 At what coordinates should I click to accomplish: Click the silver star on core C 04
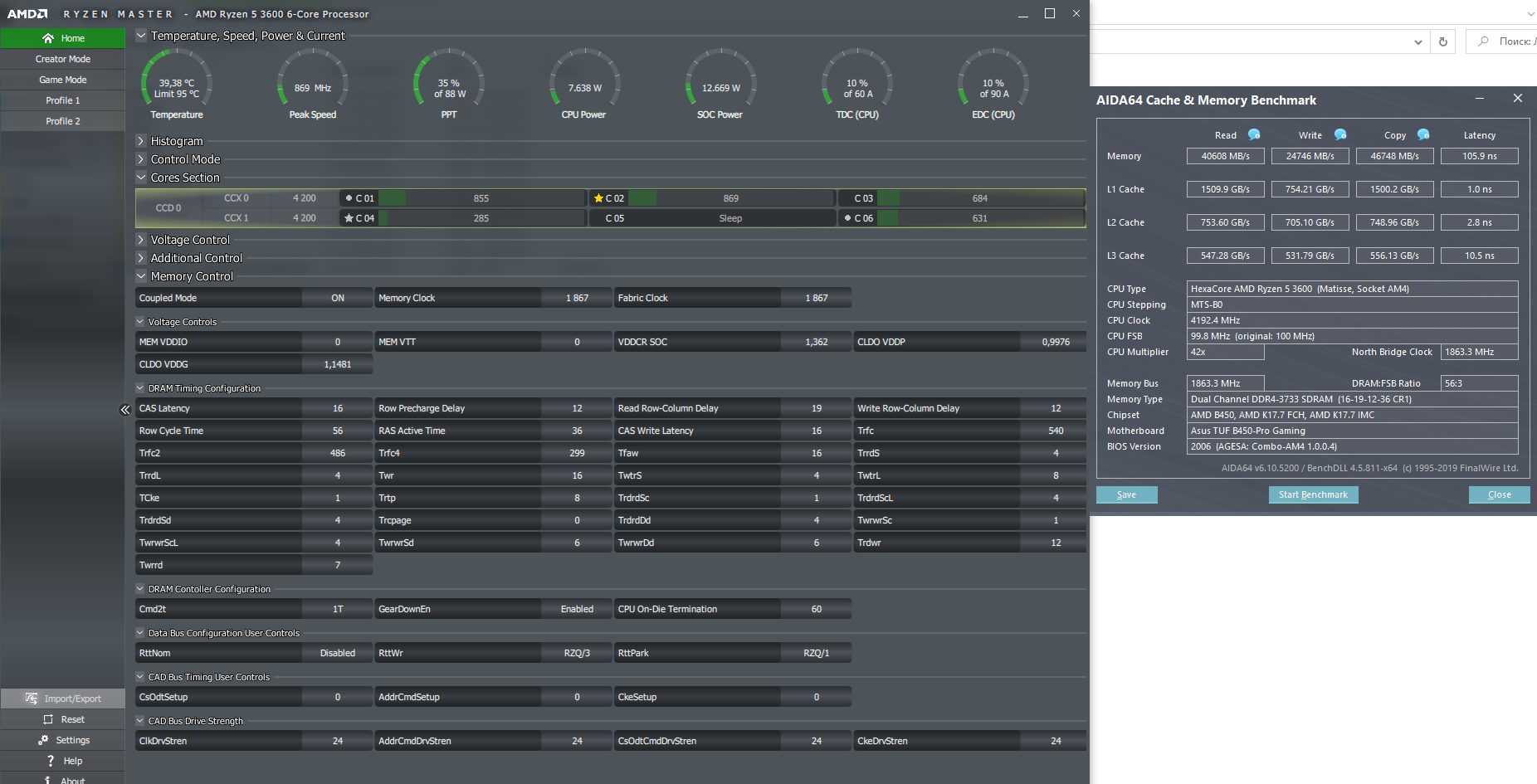coord(349,218)
